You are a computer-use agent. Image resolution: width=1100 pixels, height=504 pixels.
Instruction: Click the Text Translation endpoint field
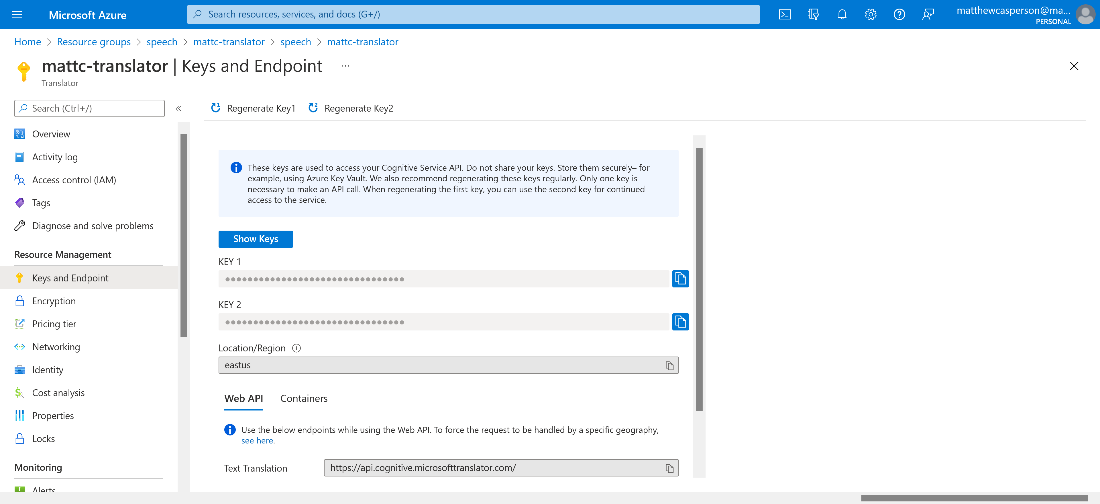point(501,468)
